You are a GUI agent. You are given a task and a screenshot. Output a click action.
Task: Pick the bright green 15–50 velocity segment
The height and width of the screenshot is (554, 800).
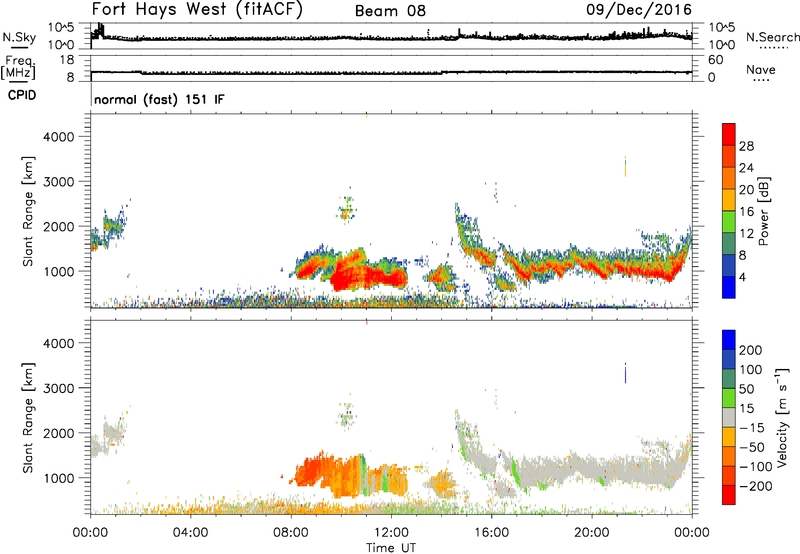coord(729,398)
